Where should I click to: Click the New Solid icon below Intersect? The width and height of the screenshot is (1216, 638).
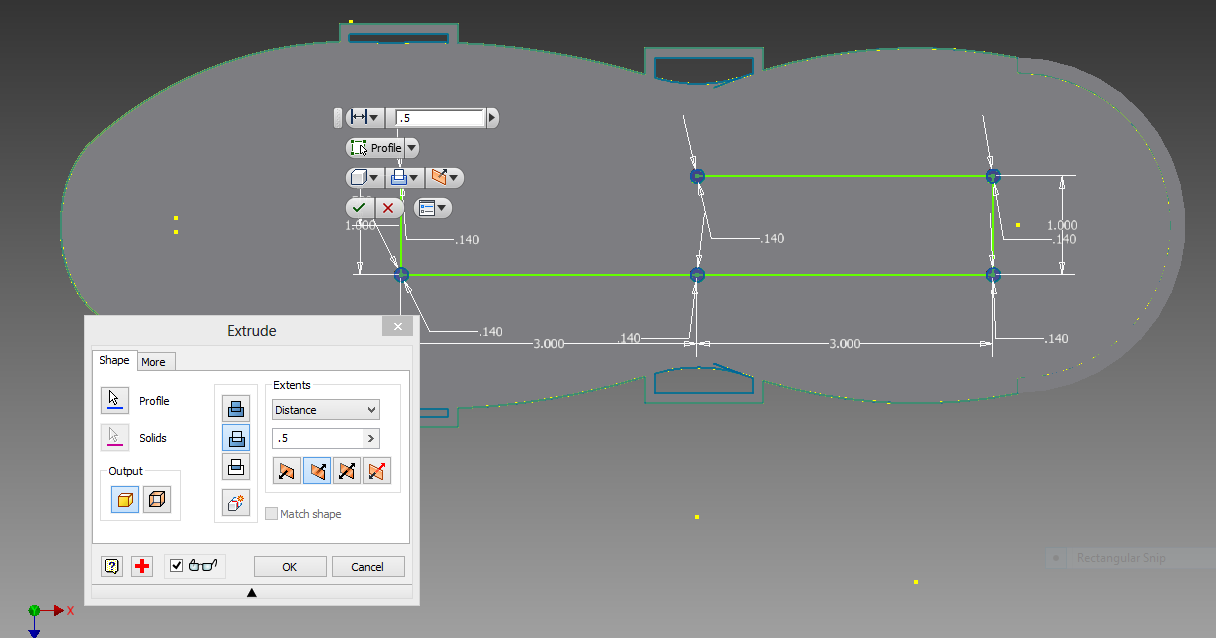[235, 503]
